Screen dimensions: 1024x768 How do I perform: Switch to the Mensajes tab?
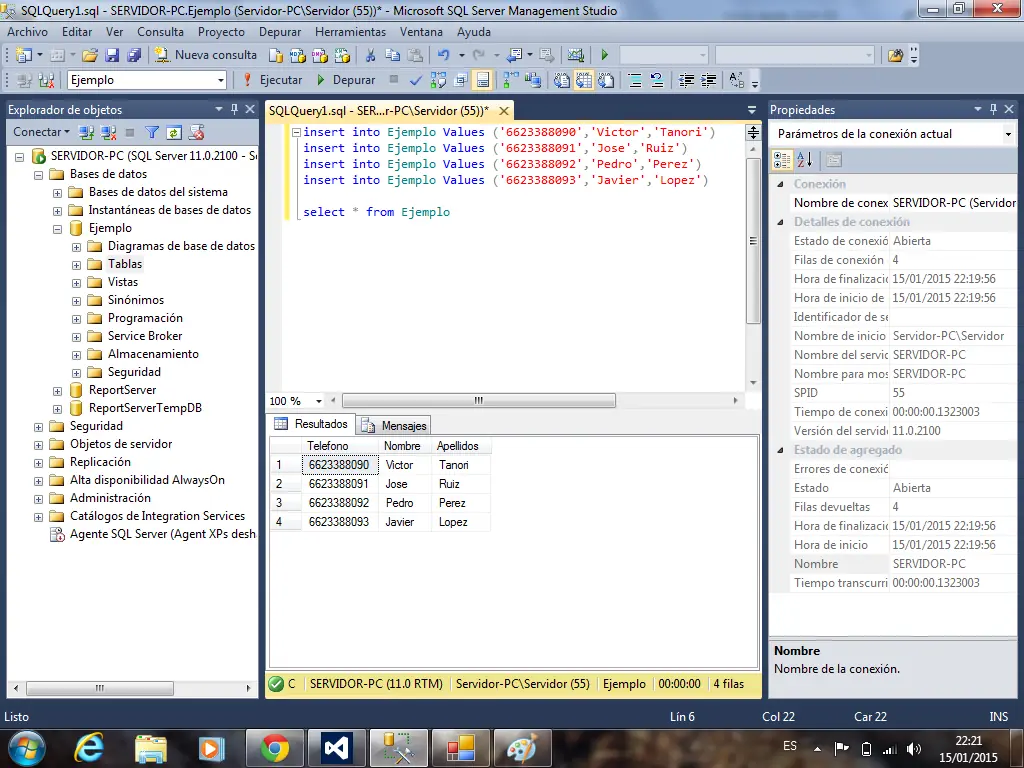coord(395,426)
